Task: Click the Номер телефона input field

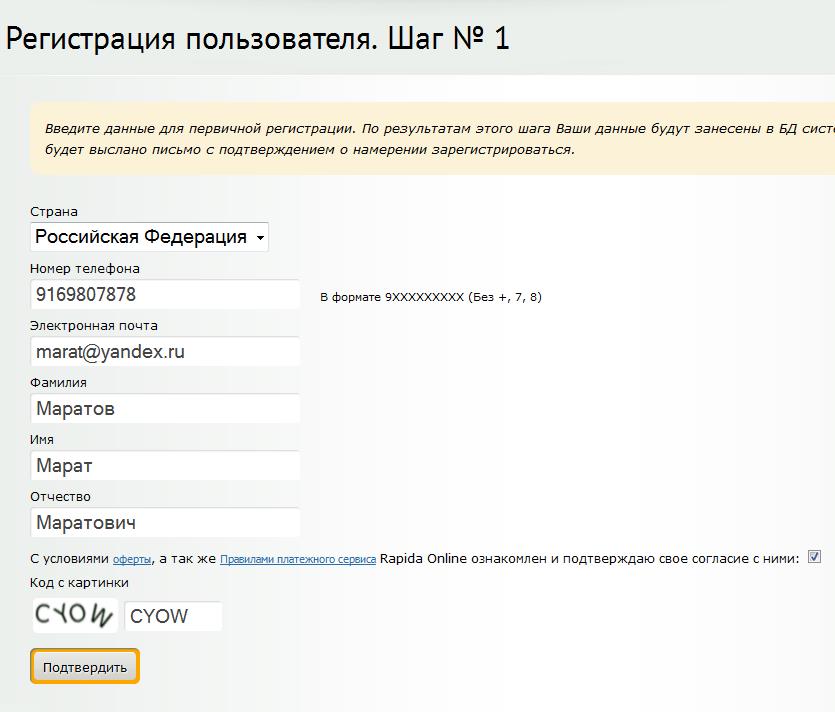Action: [x=165, y=295]
